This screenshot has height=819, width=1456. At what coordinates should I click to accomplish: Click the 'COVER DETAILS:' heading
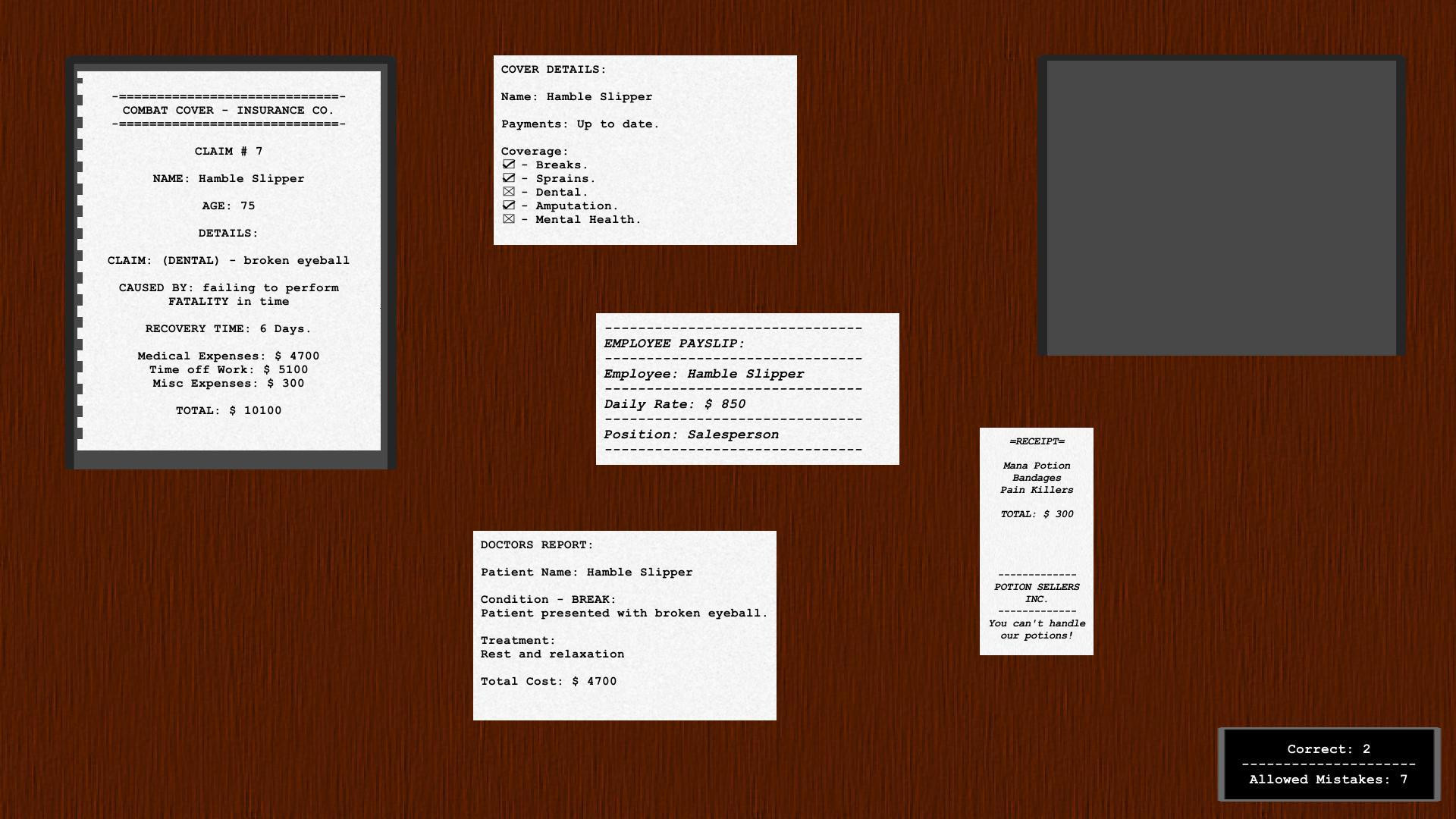coord(554,69)
